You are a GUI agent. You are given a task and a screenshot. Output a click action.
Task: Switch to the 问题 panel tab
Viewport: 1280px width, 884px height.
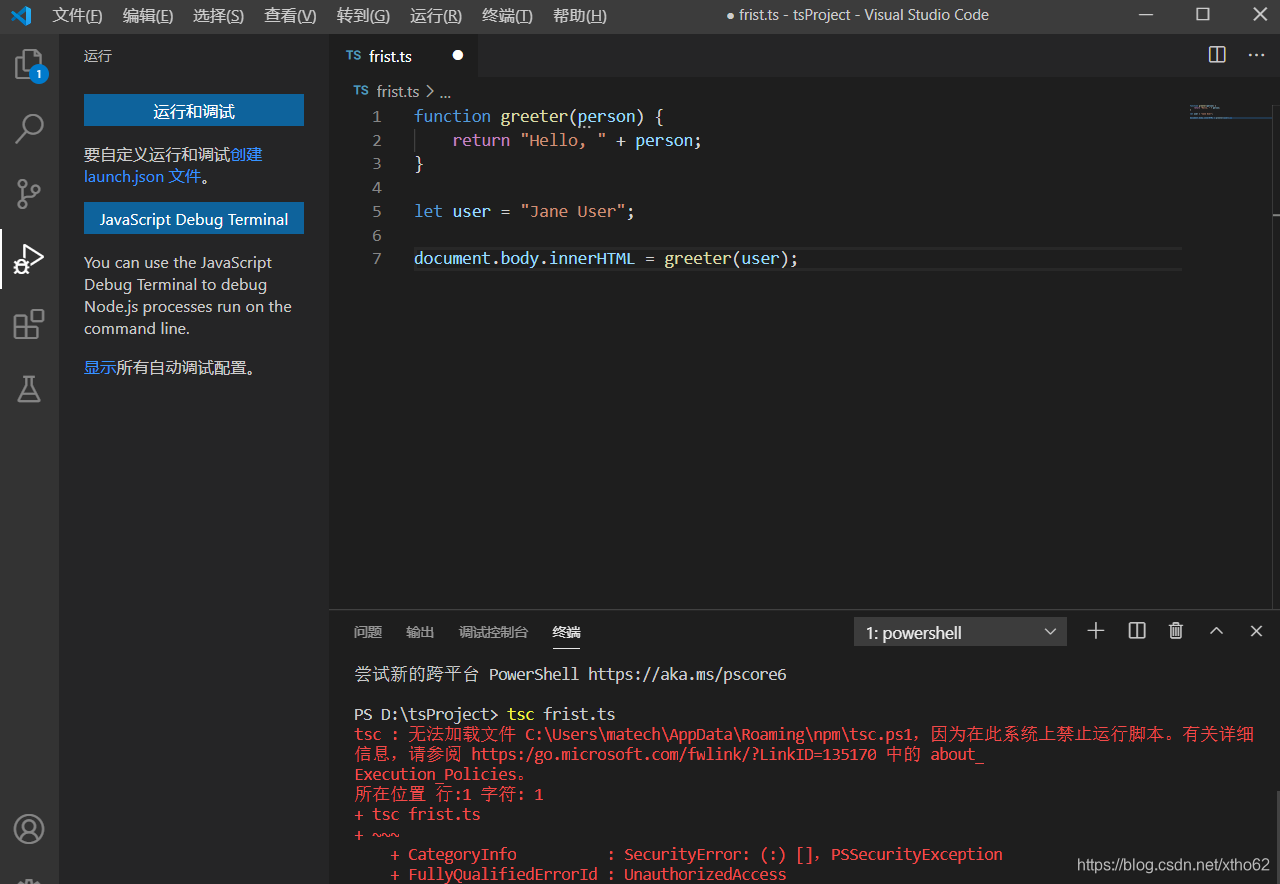point(368,632)
